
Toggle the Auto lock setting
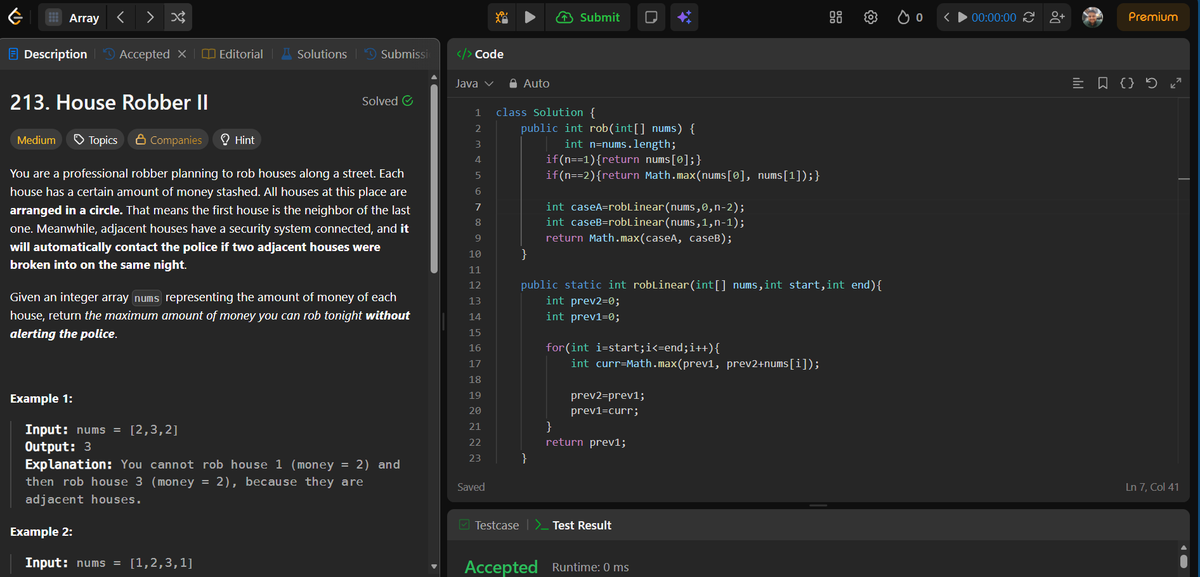[x=530, y=83]
